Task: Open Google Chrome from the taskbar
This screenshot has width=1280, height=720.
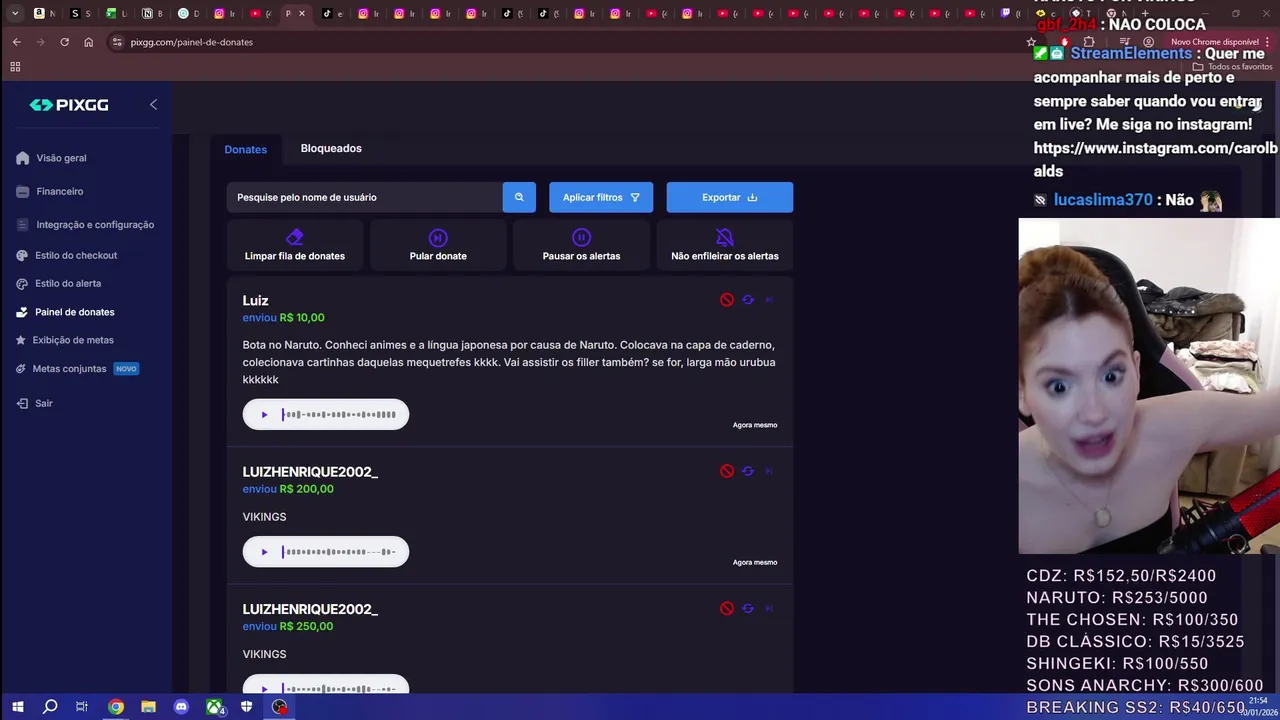Action: point(116,707)
